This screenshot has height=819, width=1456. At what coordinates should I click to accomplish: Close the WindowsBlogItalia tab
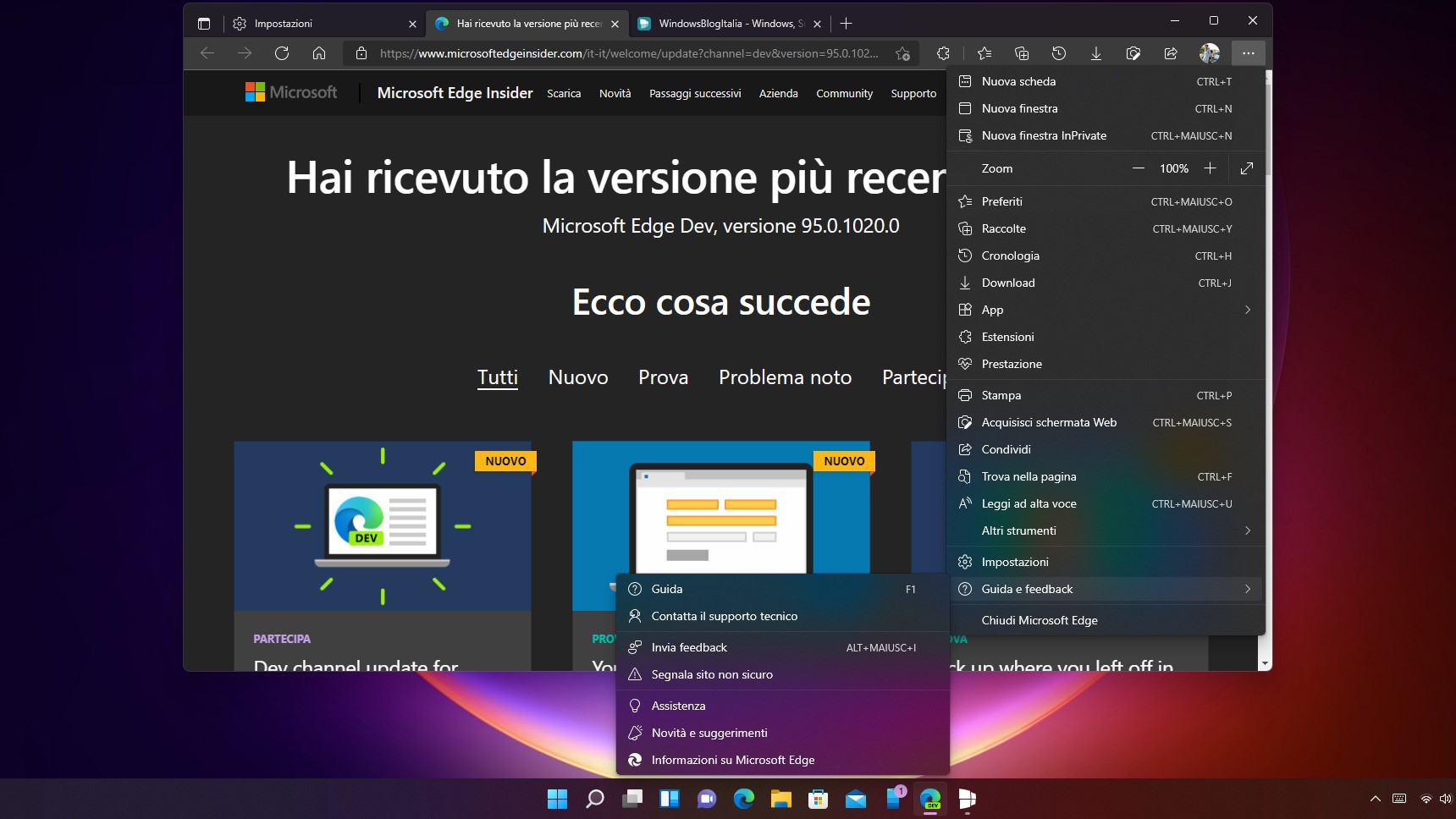point(817,24)
